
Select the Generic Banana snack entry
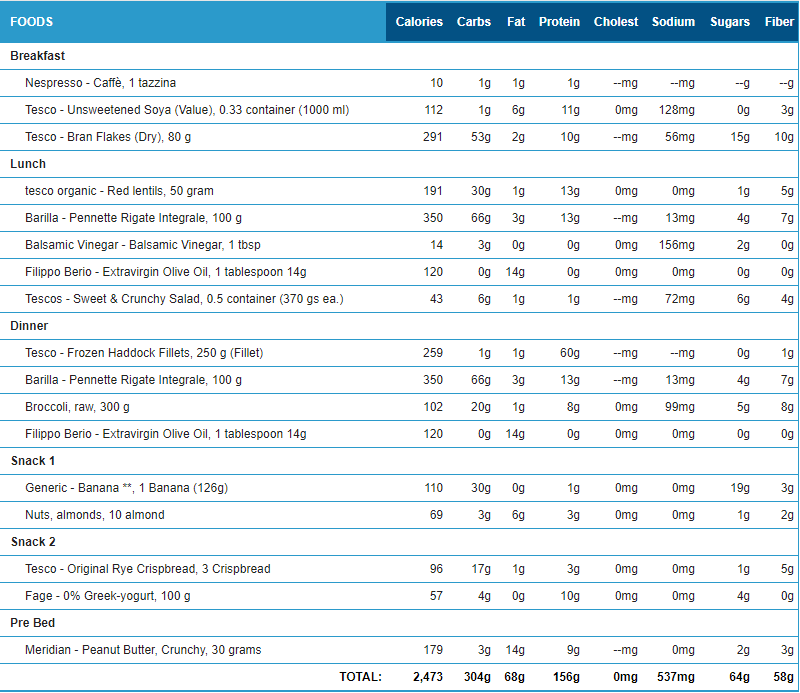pyautogui.click(x=126, y=488)
